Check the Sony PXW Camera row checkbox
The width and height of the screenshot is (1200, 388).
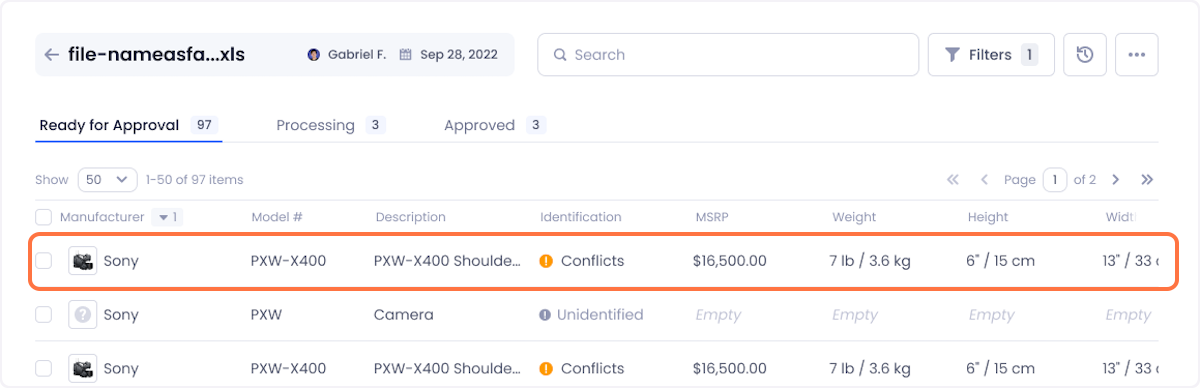43,315
